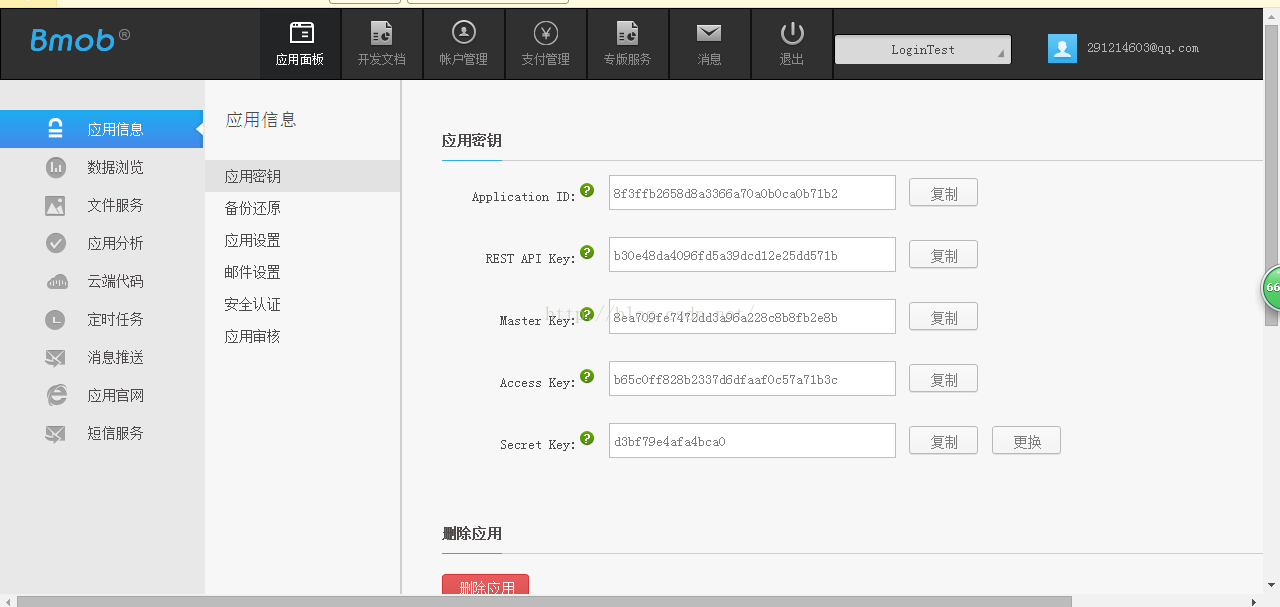Go to 帐户管理 in top bar
Viewport: 1280px width, 607px height.
click(464, 44)
